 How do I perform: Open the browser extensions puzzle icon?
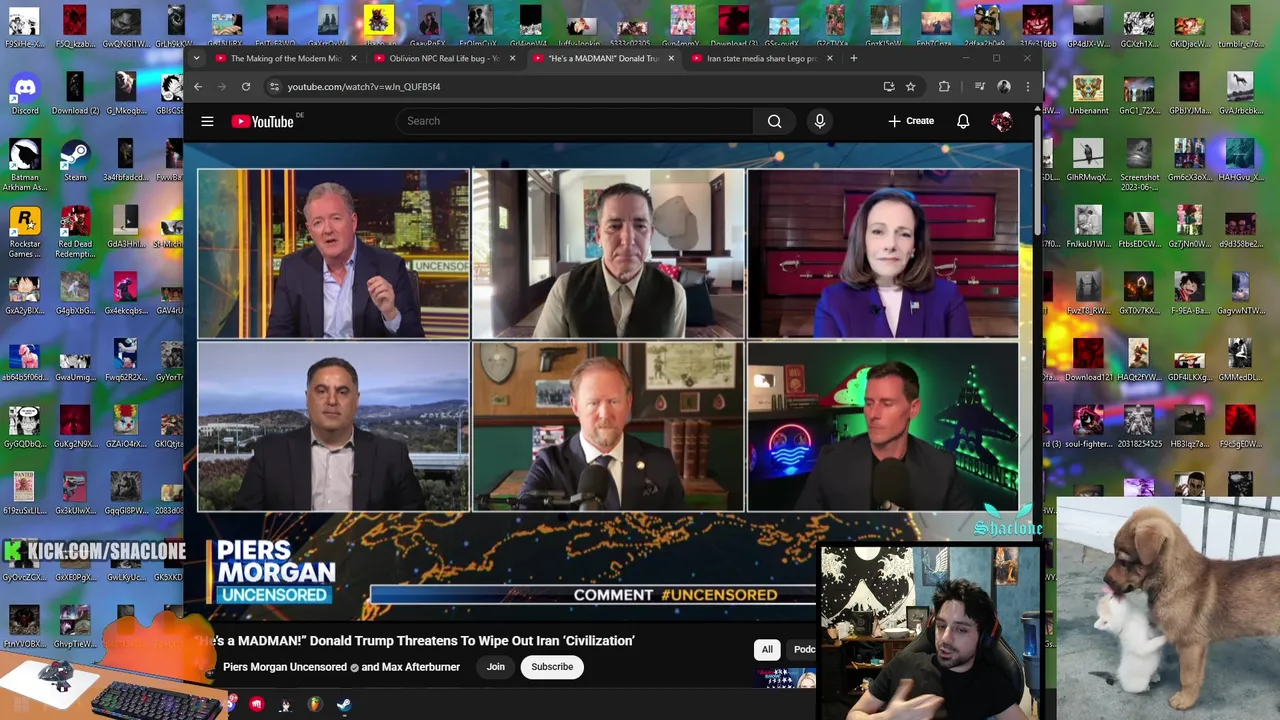point(944,87)
